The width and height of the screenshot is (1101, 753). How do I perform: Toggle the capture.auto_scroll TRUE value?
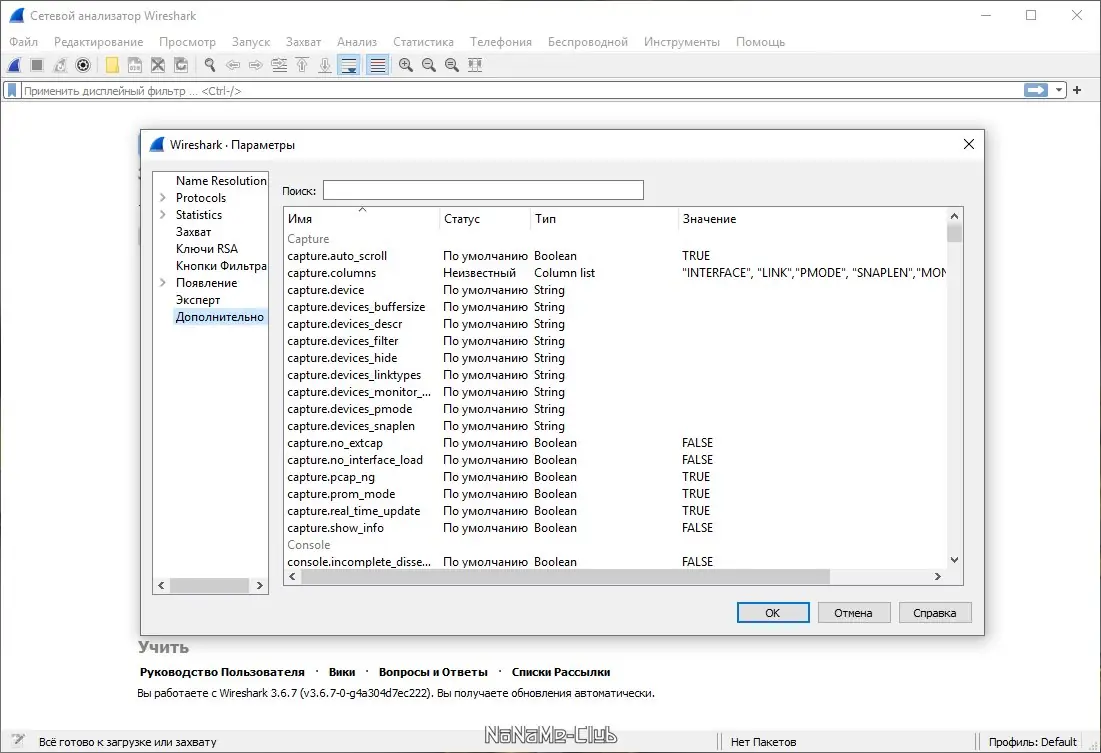pyautogui.click(x=696, y=256)
